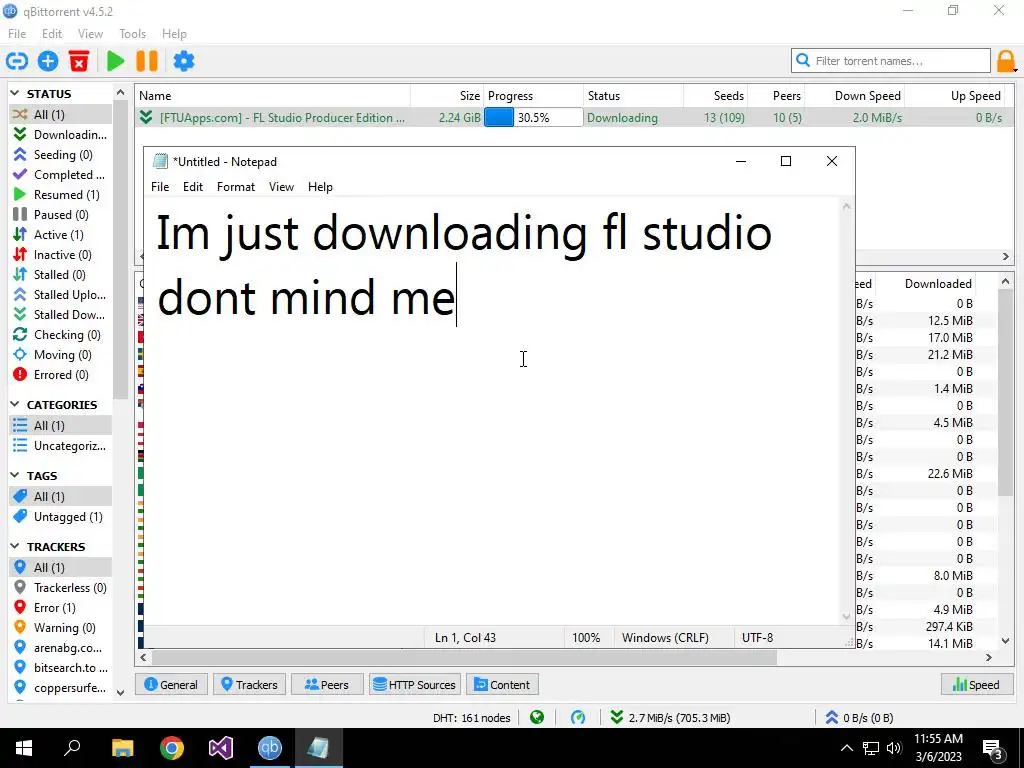Open qBittorrent Edit menu

52,34
